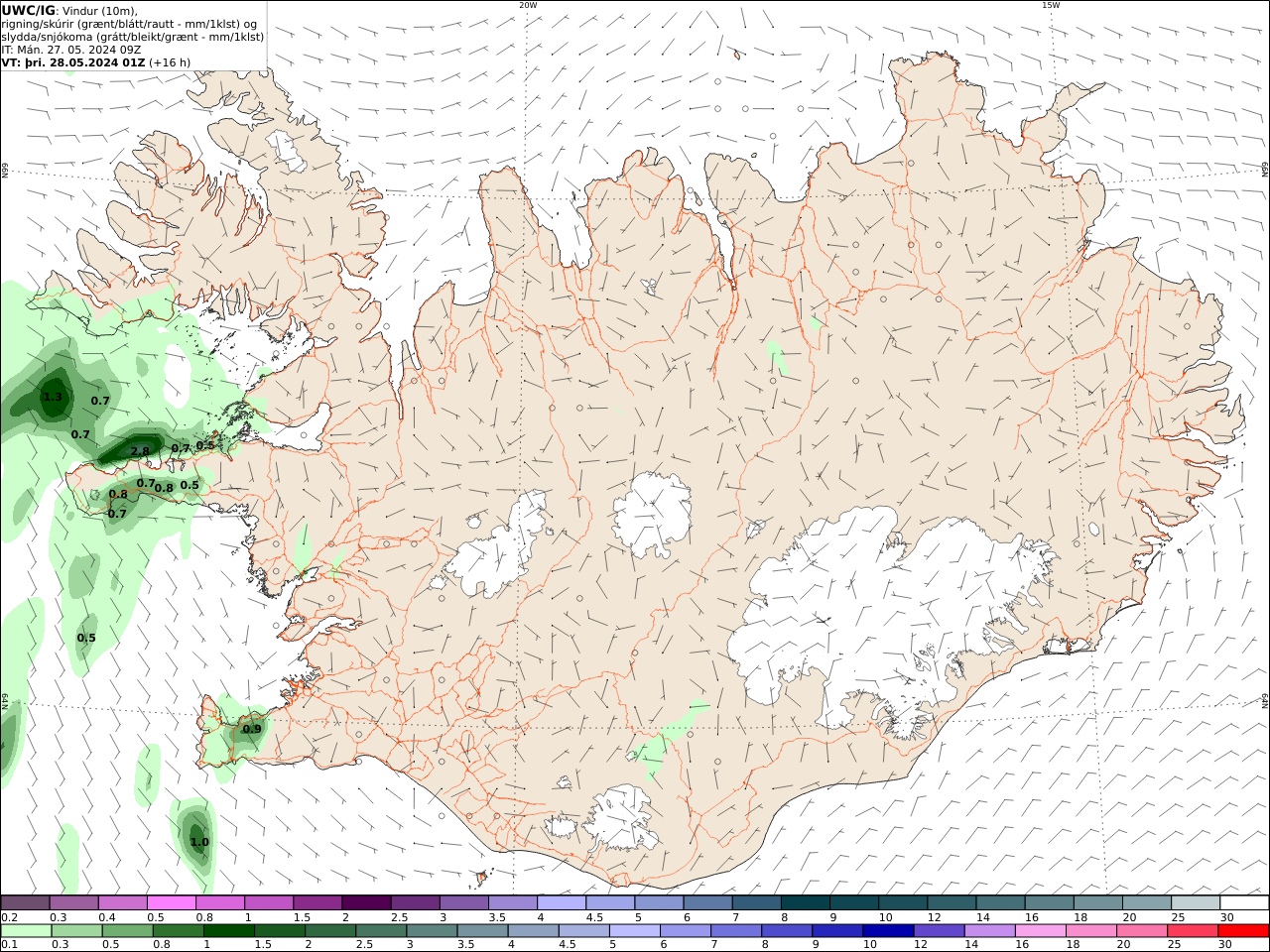Click the UWC/IG title text
This screenshot has height=952, width=1270.
[x=29, y=11]
